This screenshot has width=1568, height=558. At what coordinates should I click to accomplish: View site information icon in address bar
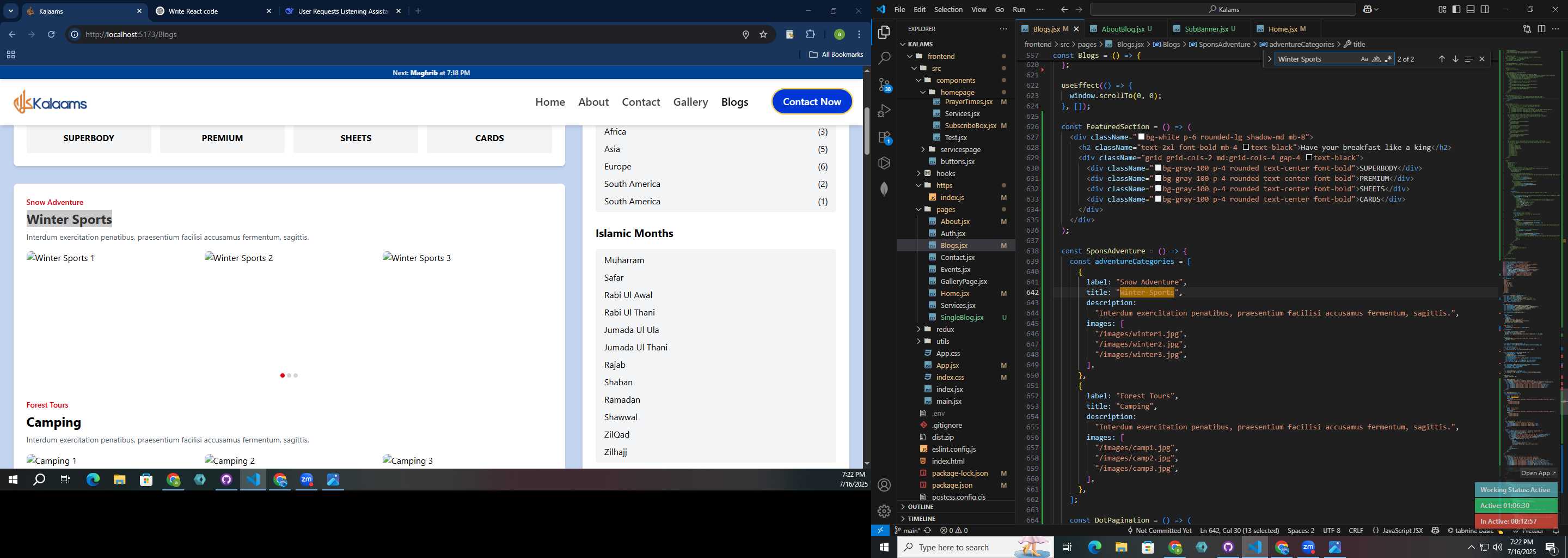[74, 35]
